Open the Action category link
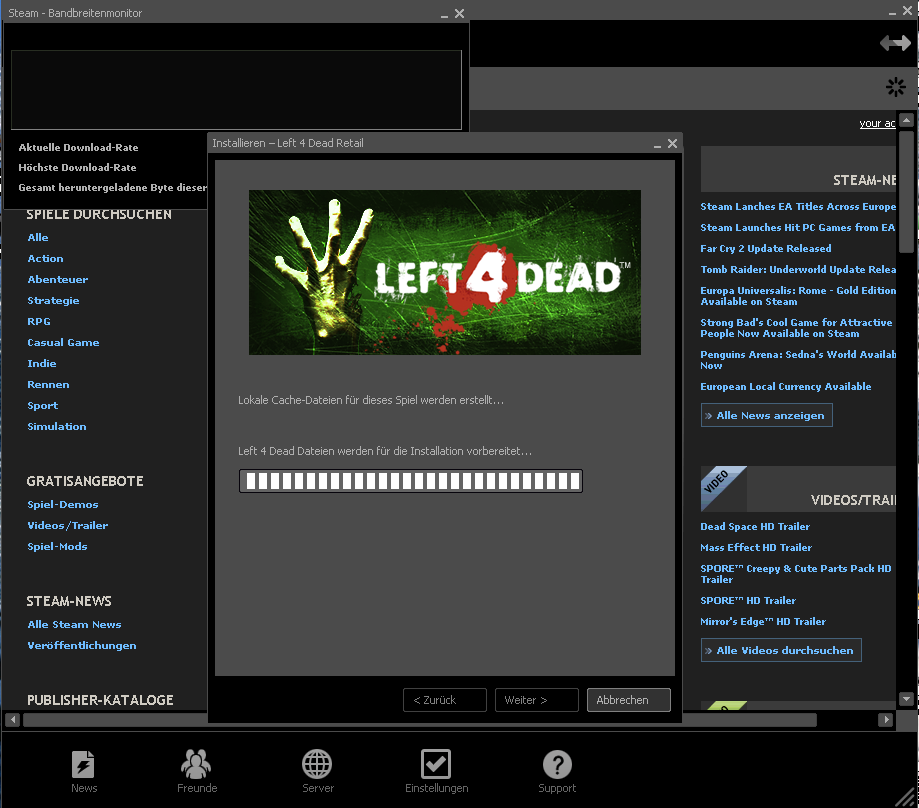The height and width of the screenshot is (808, 919). [45, 258]
